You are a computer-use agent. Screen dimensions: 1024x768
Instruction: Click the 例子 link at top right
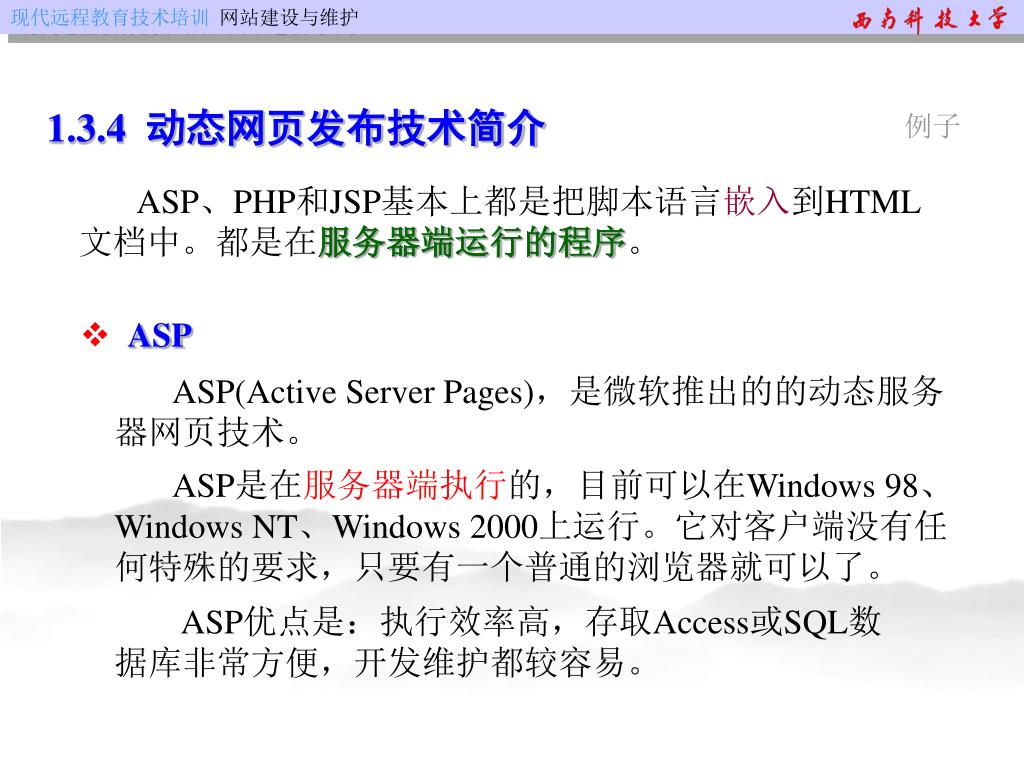coord(932,126)
